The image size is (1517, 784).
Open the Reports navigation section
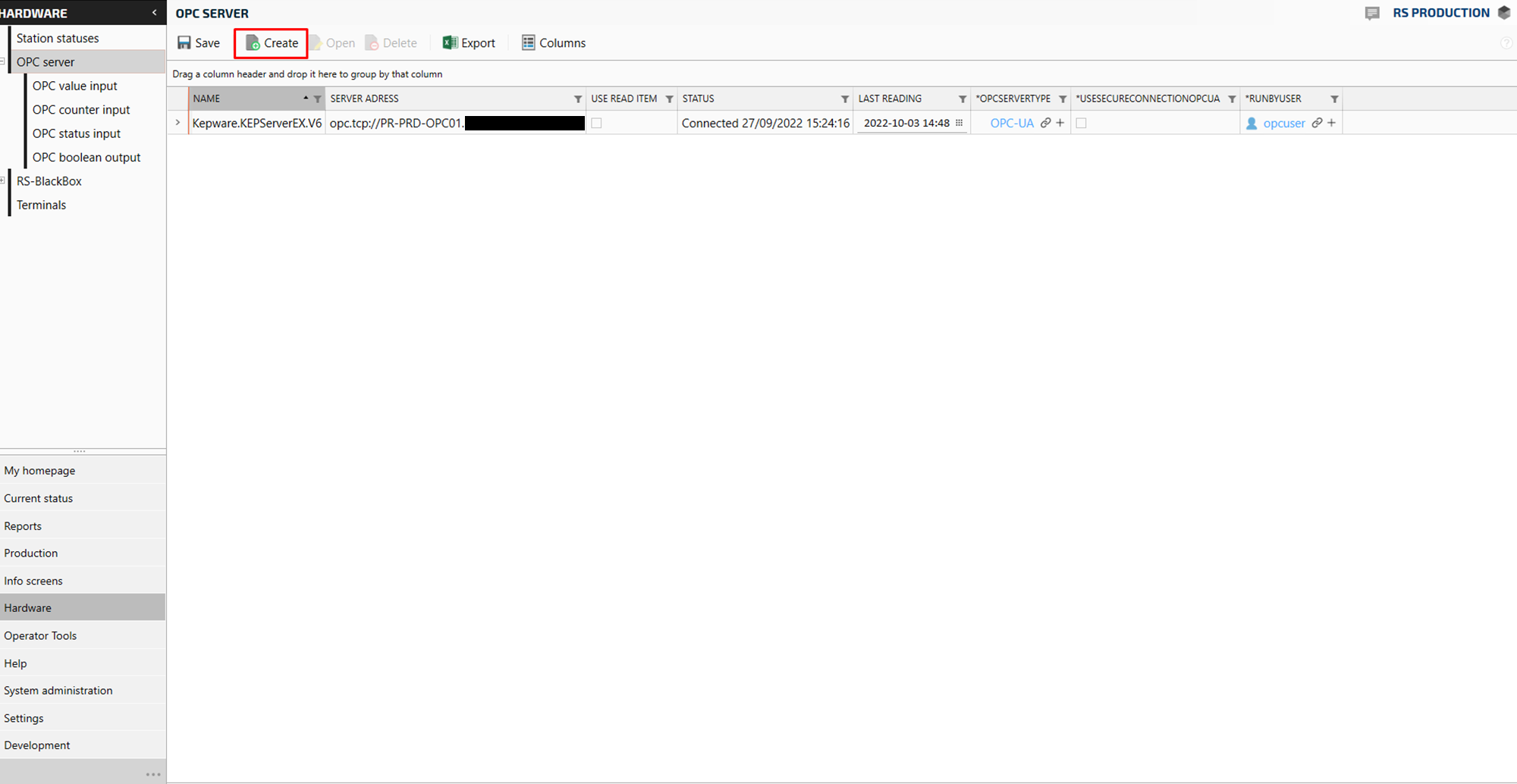(23, 526)
